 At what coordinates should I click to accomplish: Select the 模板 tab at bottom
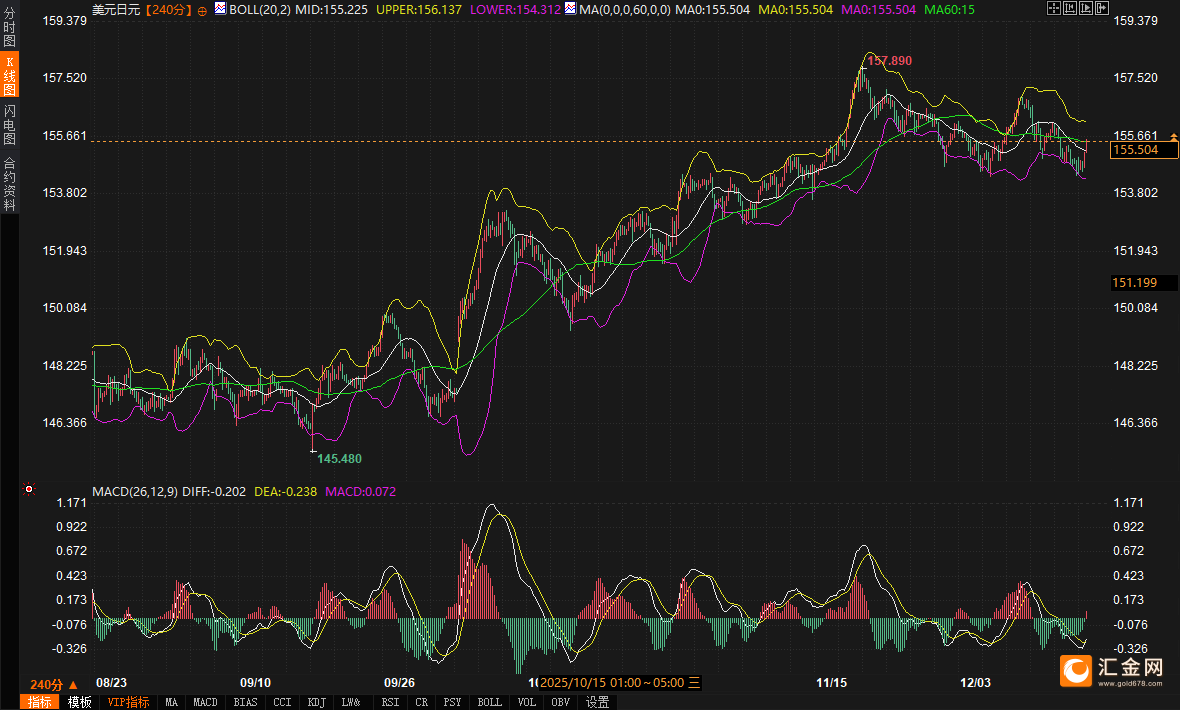pos(80,702)
